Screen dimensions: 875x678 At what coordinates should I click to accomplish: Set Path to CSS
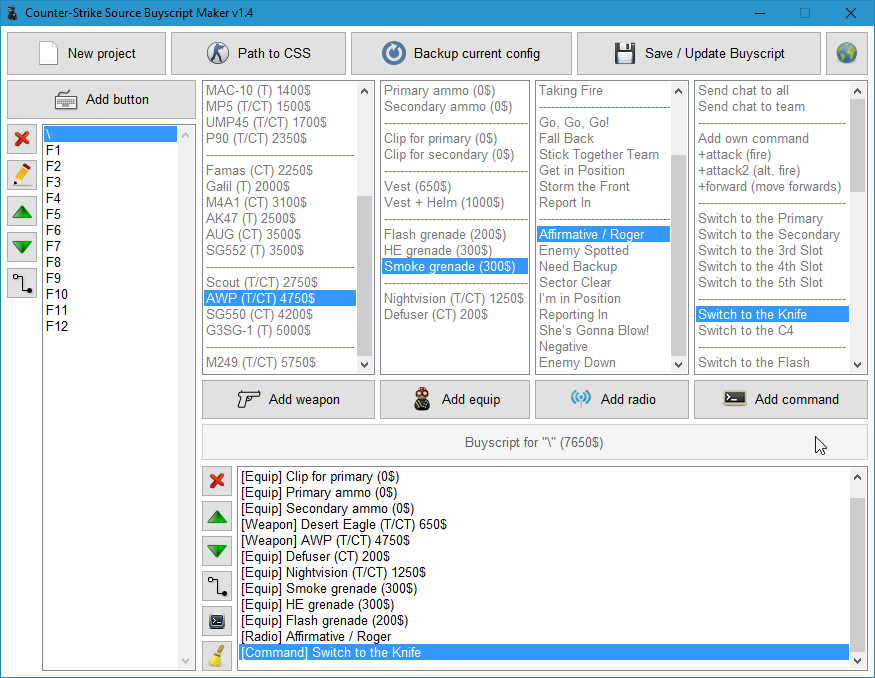point(258,54)
